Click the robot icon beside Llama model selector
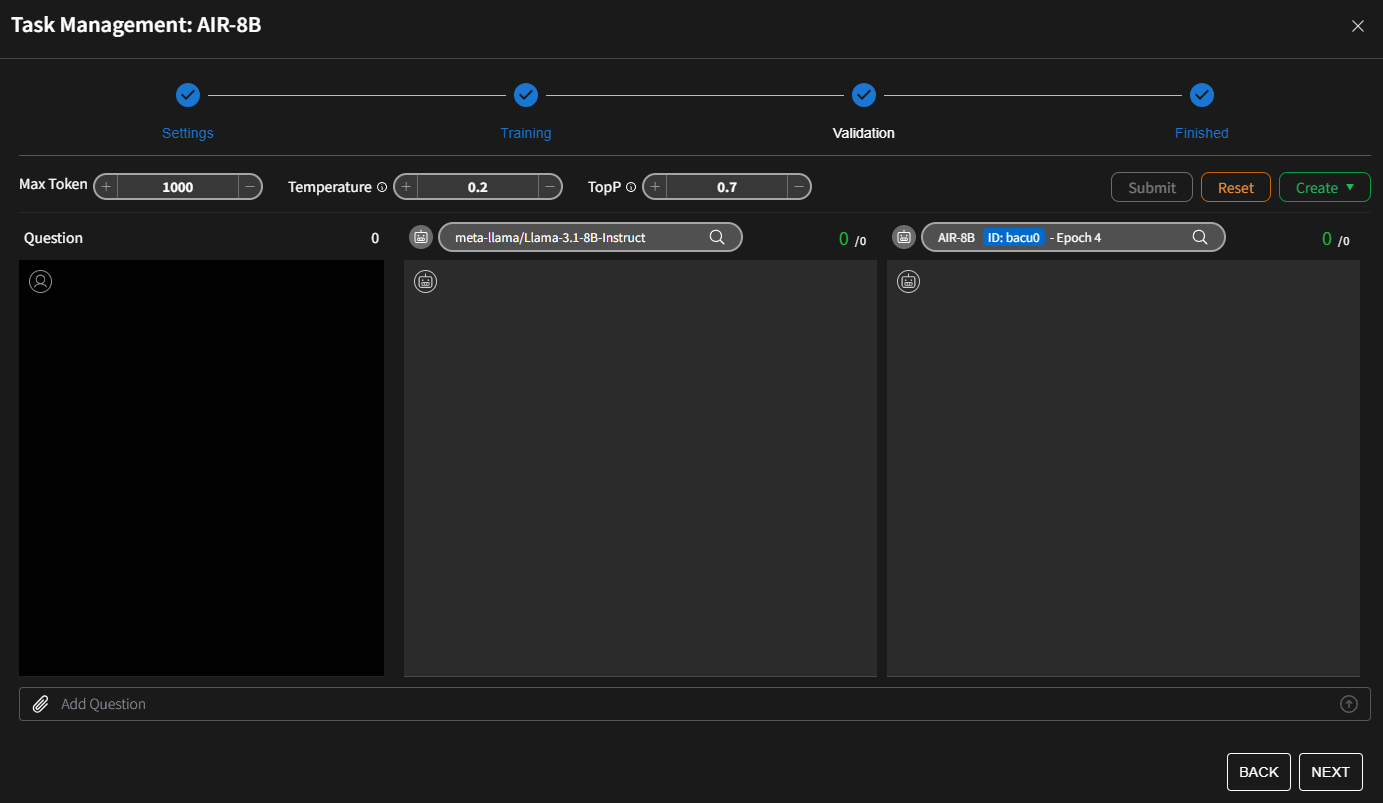Viewport: 1383px width, 803px height. coord(421,237)
